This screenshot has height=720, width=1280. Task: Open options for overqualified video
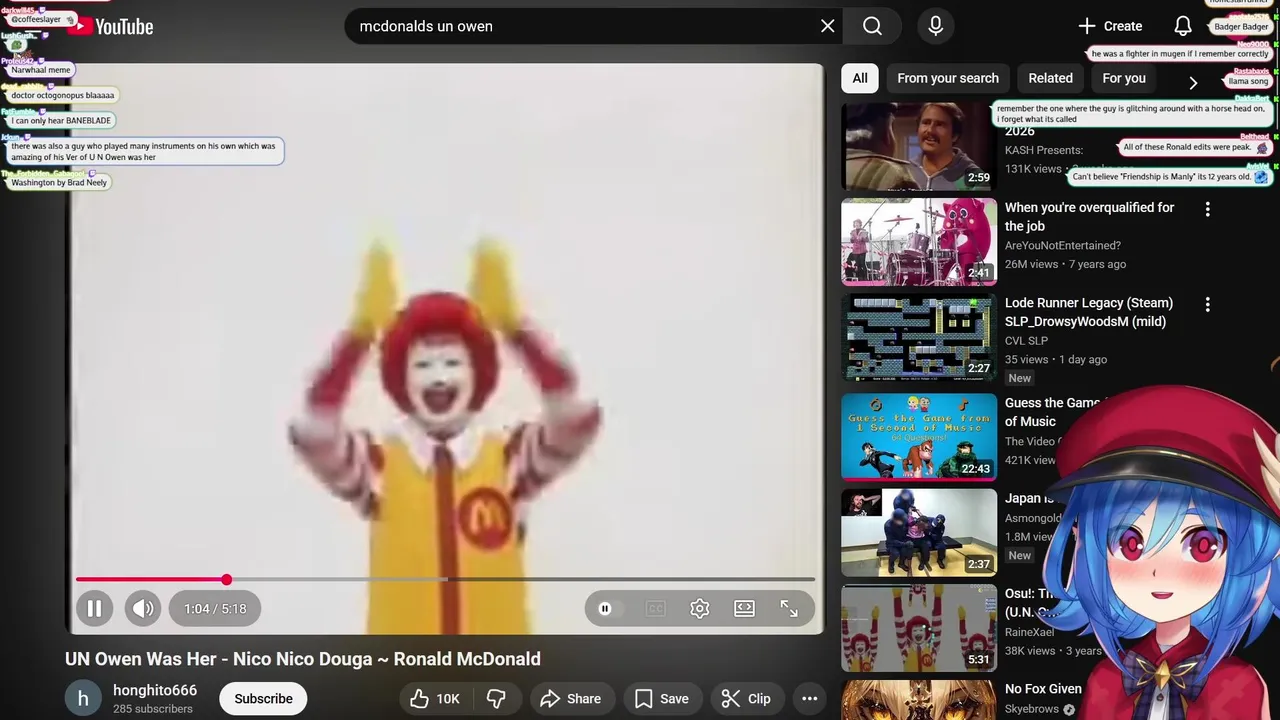[1207, 209]
